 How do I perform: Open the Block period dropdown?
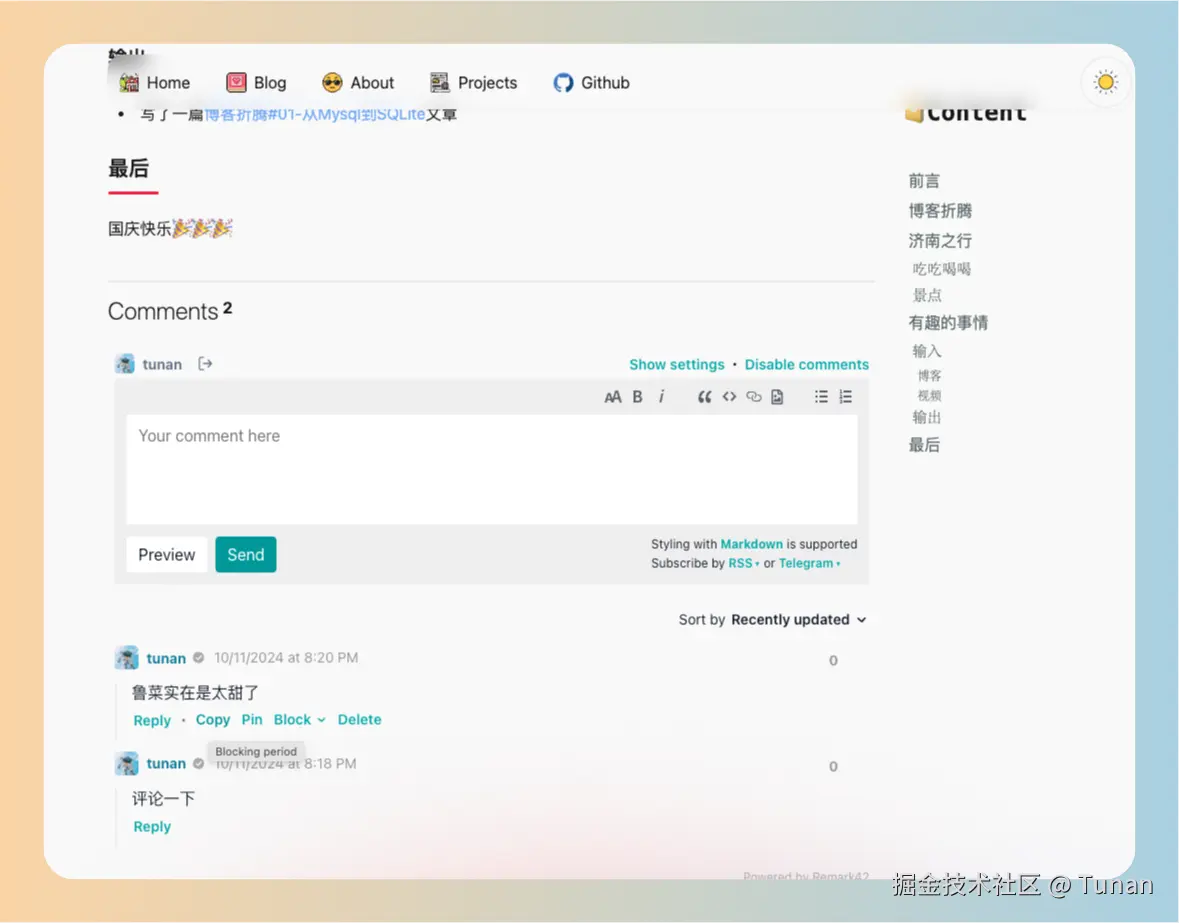point(299,720)
